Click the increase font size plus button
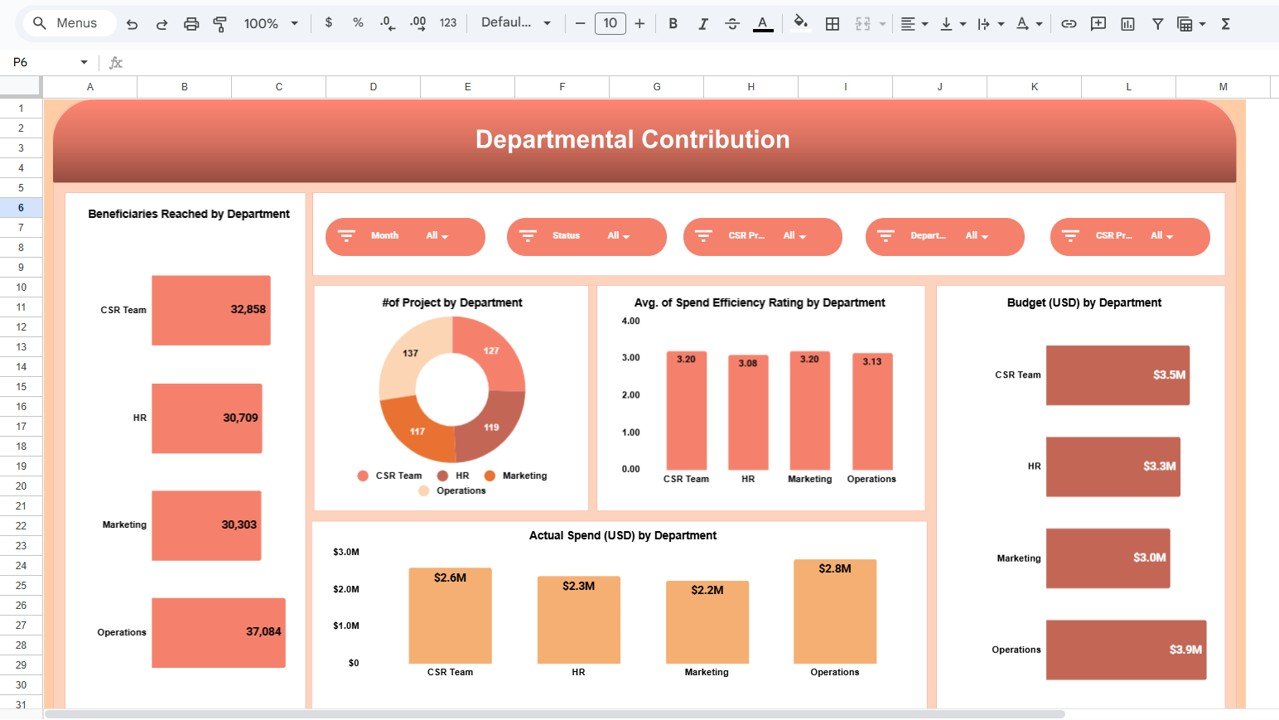The width and height of the screenshot is (1279, 720). (640, 23)
